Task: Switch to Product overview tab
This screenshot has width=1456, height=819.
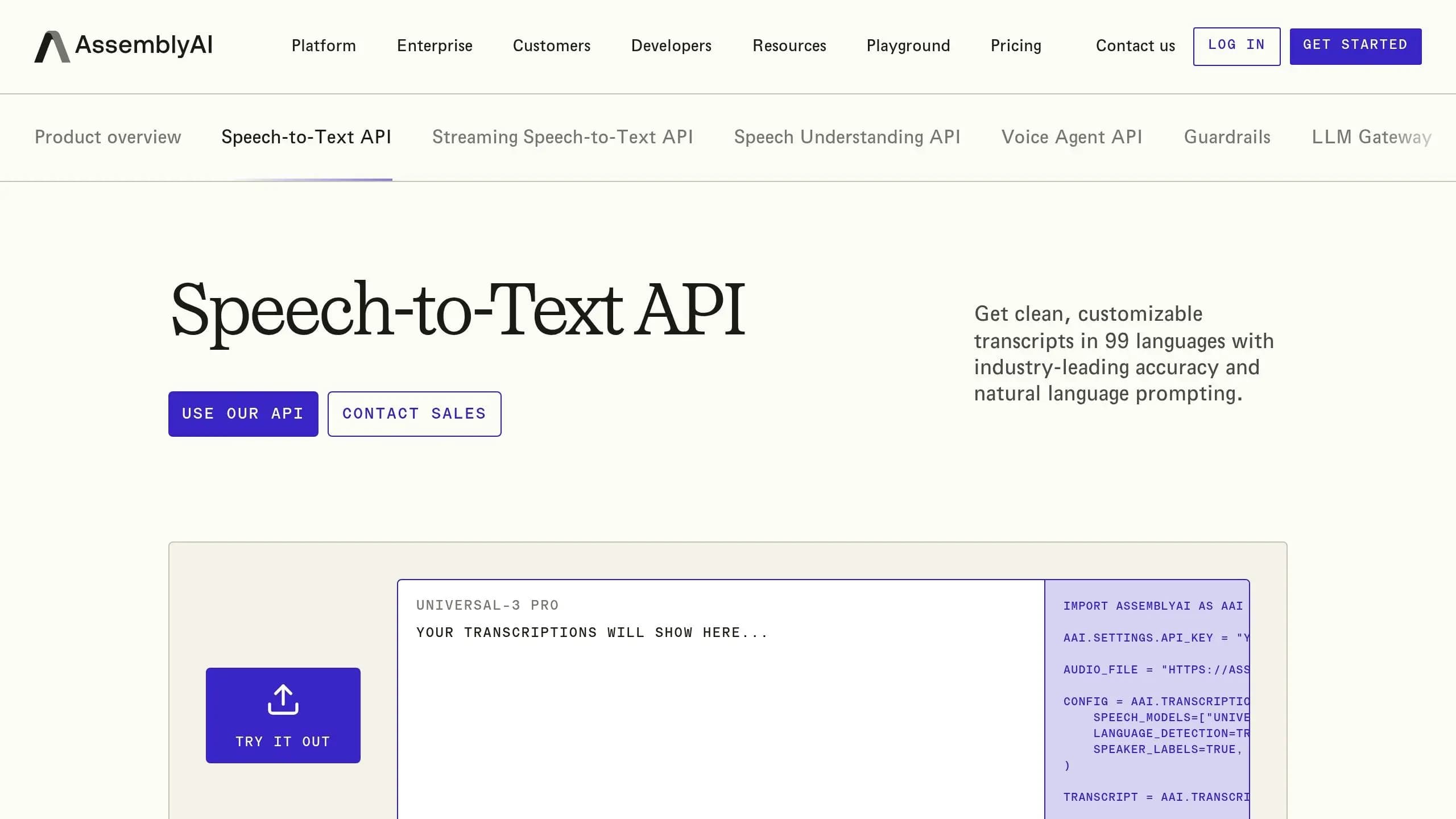Action: [107, 137]
